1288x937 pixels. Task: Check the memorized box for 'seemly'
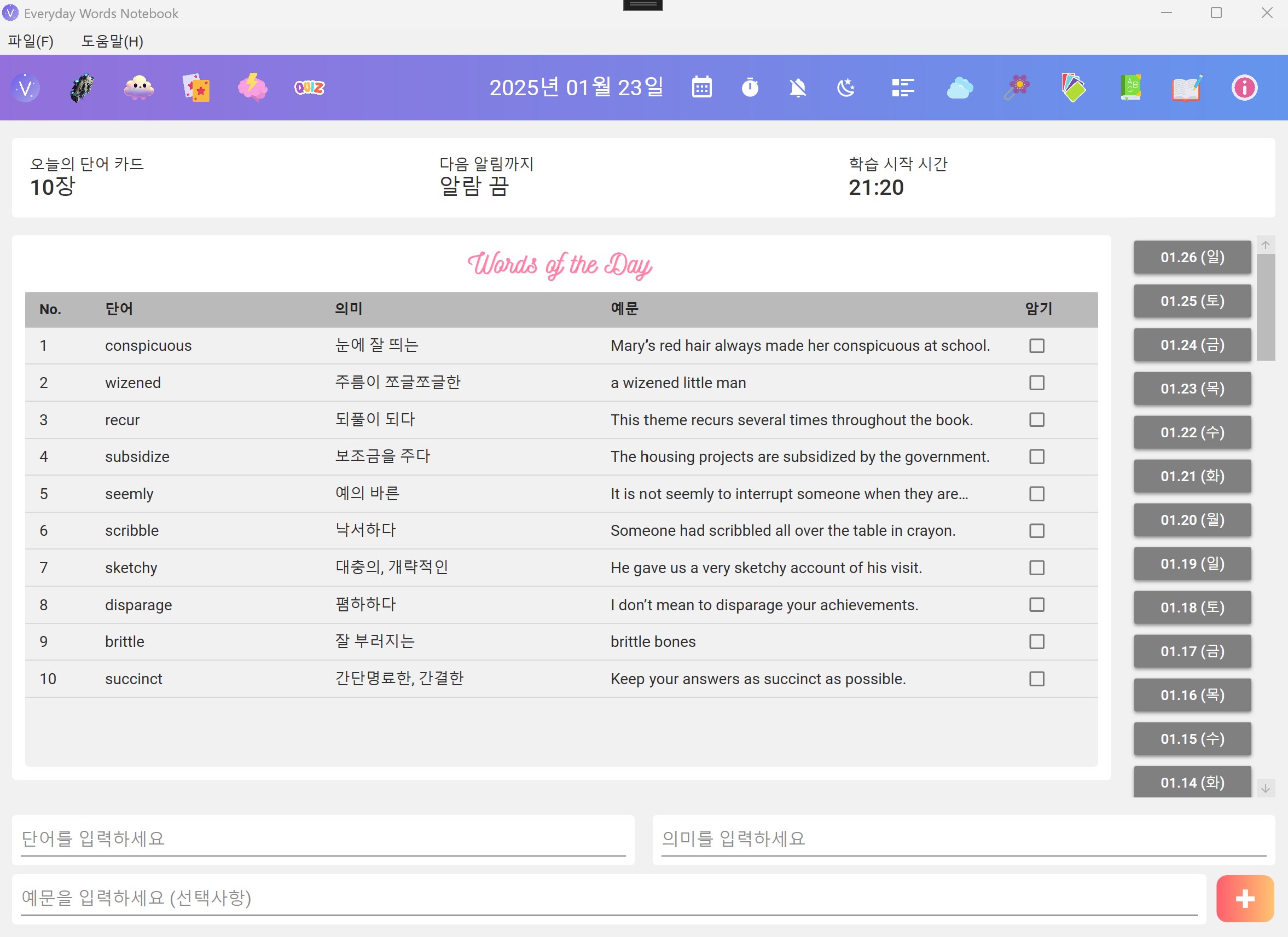click(x=1036, y=494)
